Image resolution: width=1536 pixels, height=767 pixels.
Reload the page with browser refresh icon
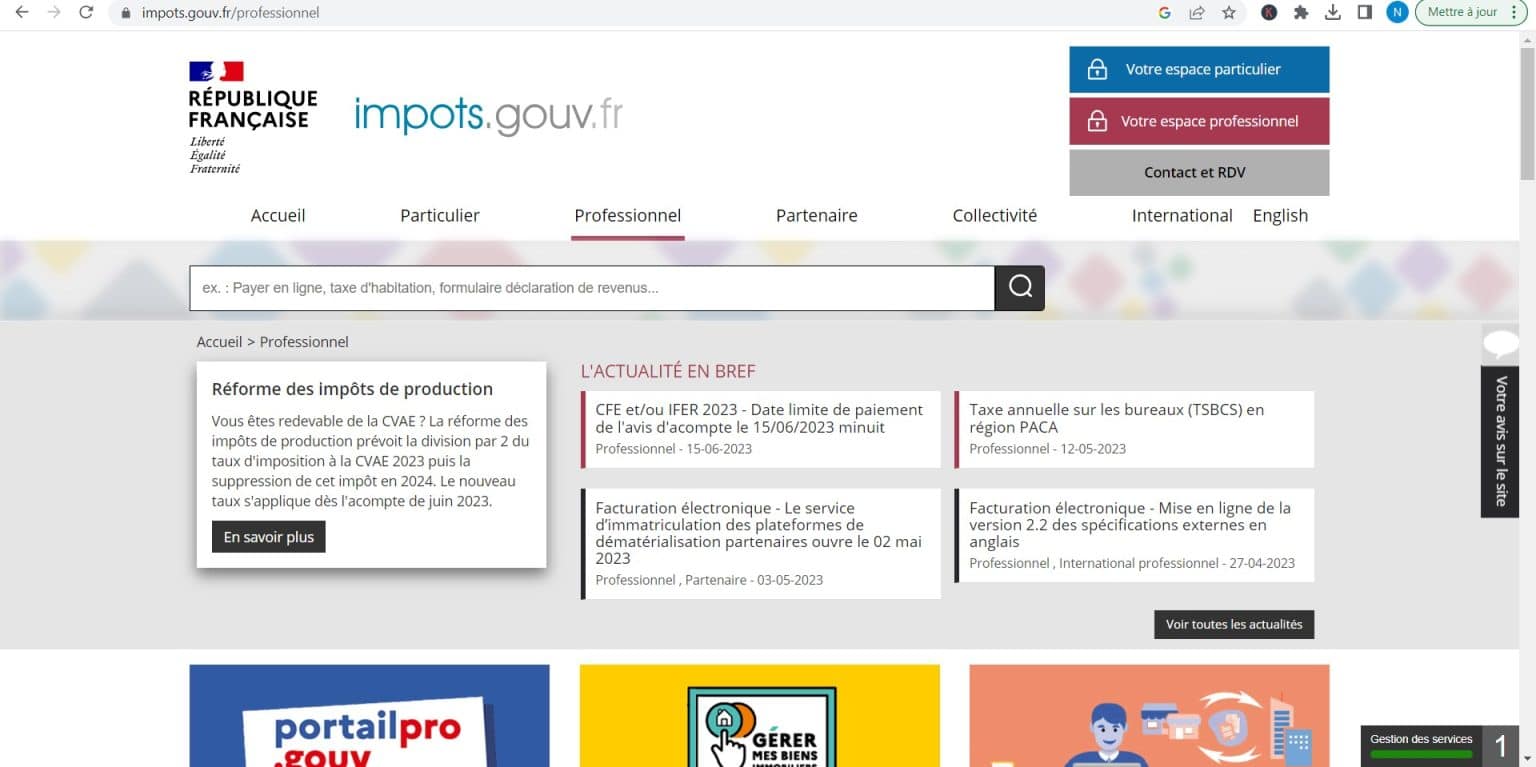pyautogui.click(x=86, y=13)
